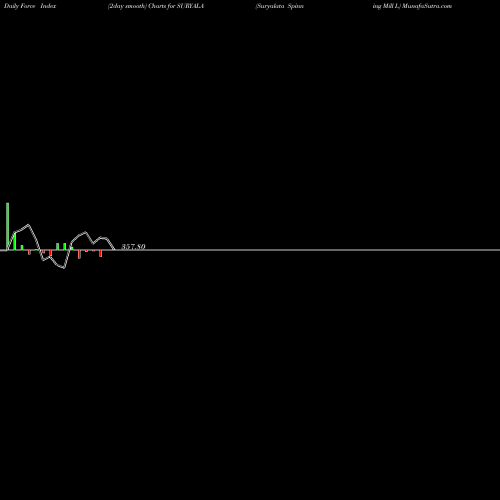Click the "(Suryalata Spinn" heading text

279,6
